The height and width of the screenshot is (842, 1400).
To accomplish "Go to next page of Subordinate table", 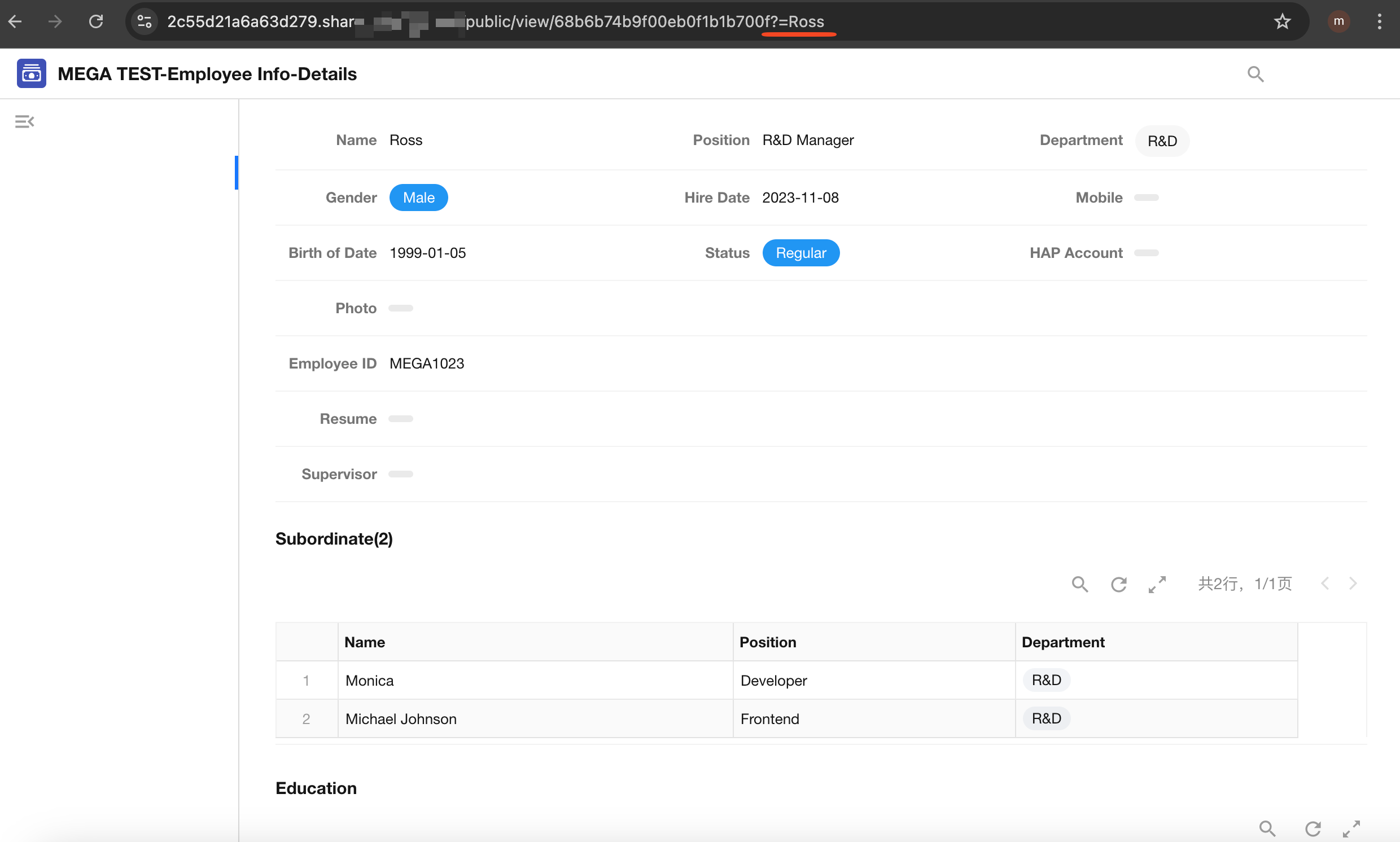I will tap(1353, 584).
